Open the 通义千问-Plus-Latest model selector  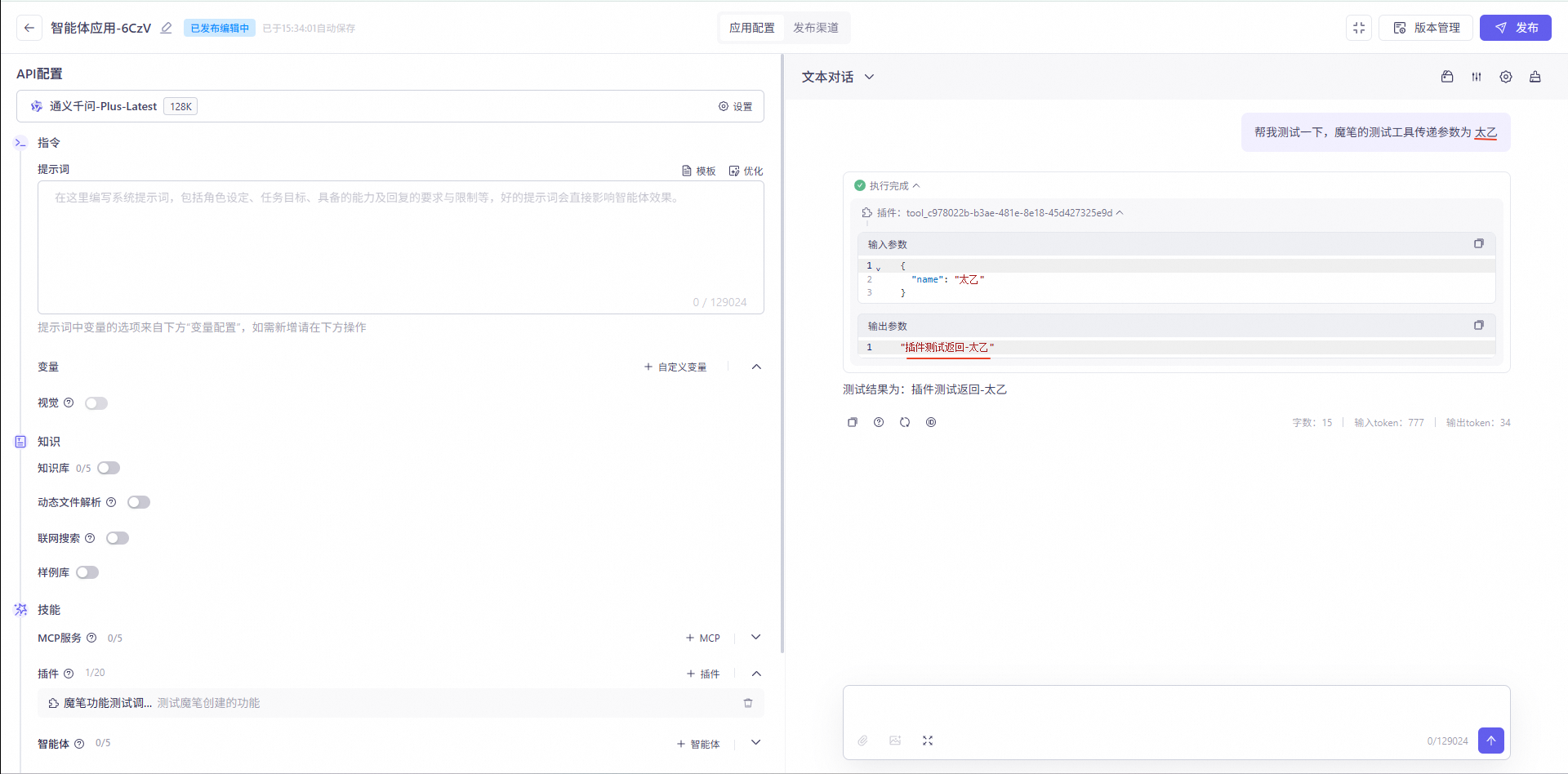[390, 106]
